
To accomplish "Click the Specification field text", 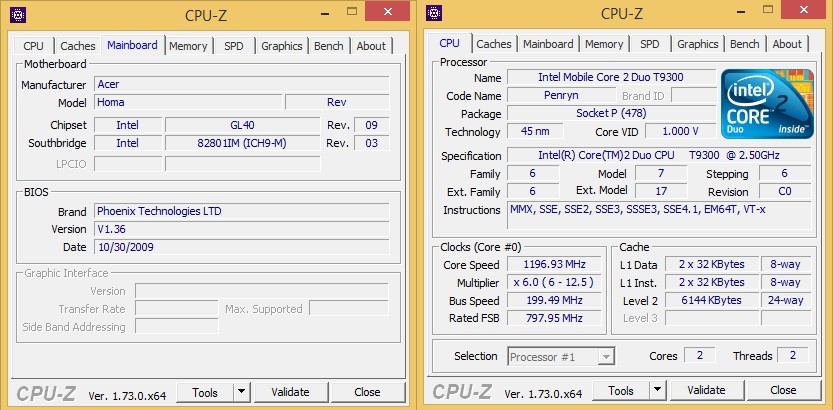I will (659, 156).
